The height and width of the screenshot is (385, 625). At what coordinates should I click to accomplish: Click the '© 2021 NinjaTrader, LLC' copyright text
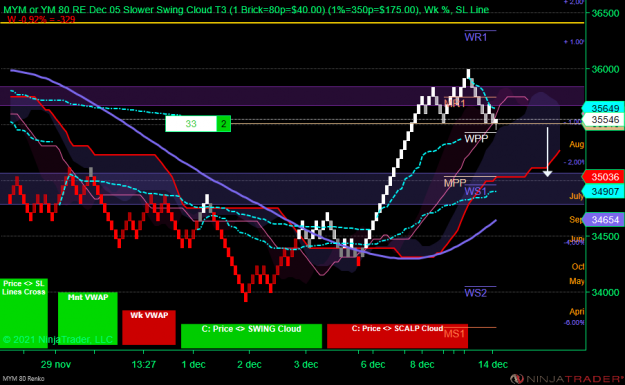pos(58,340)
